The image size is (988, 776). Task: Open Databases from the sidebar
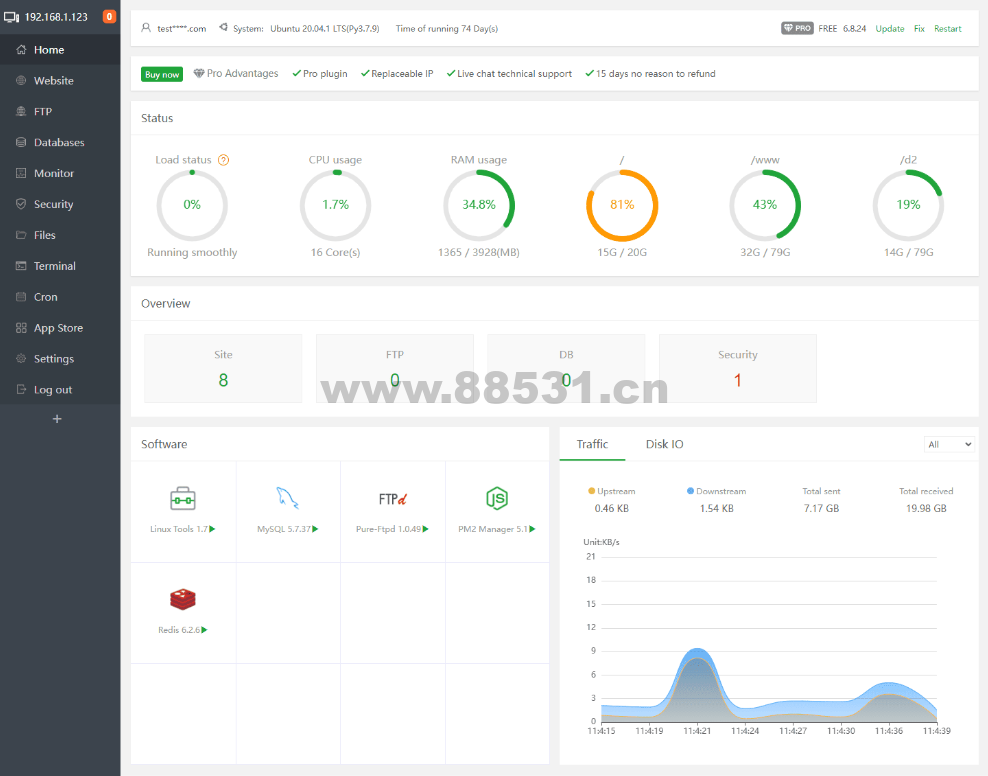point(59,143)
